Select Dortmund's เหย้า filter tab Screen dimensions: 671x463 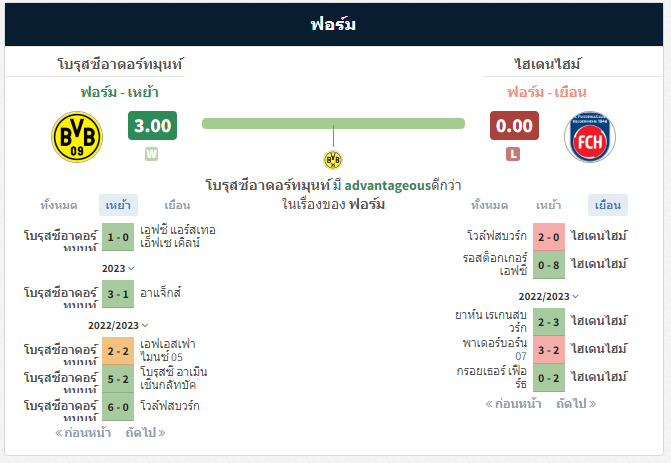tap(118, 205)
